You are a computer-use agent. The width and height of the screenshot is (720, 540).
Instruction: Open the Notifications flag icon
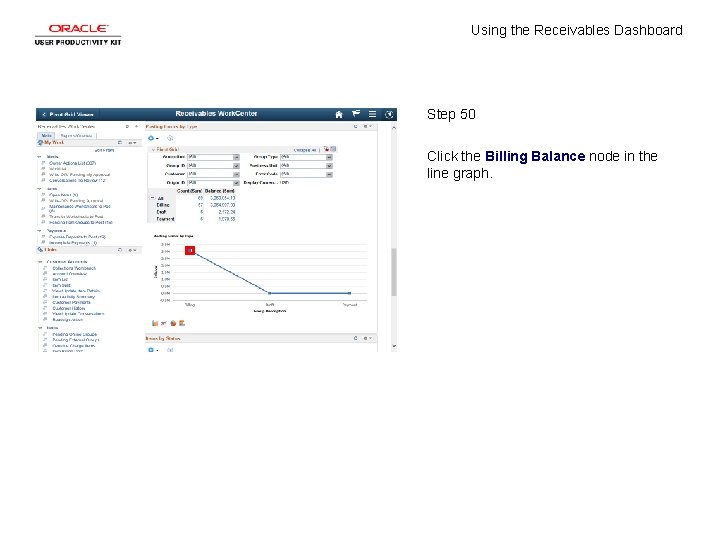[x=356, y=114]
